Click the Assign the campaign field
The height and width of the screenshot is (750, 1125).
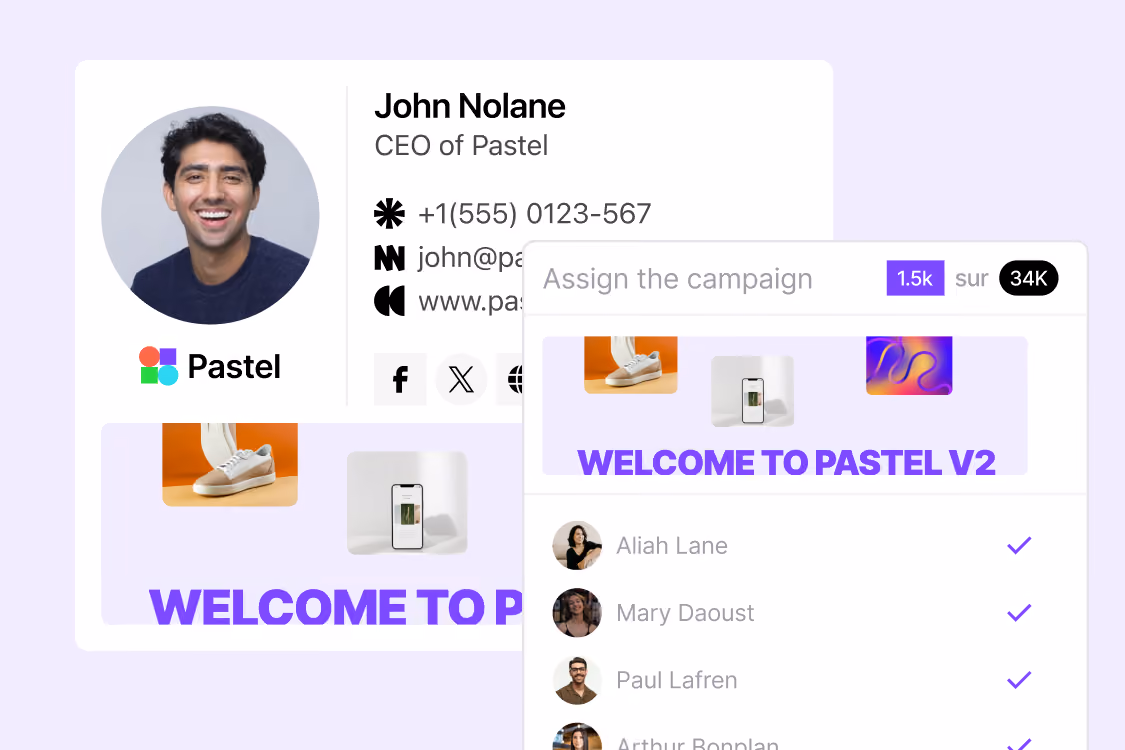677,278
